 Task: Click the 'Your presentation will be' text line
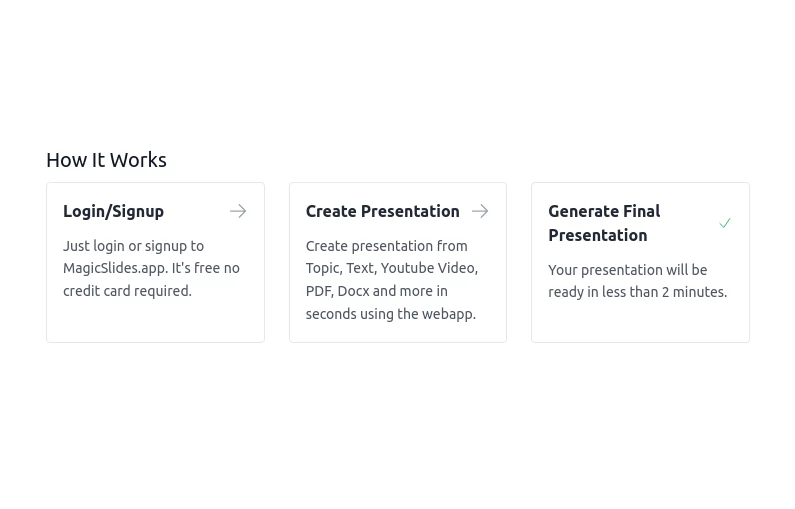(x=627, y=270)
